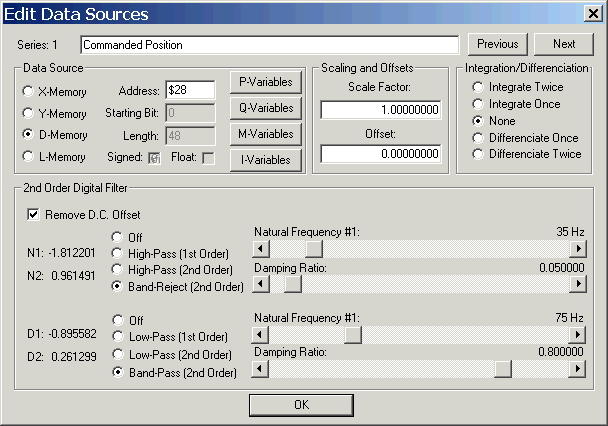The width and height of the screenshot is (608, 426).
Task: Open the M-Variables list
Action: [265, 133]
